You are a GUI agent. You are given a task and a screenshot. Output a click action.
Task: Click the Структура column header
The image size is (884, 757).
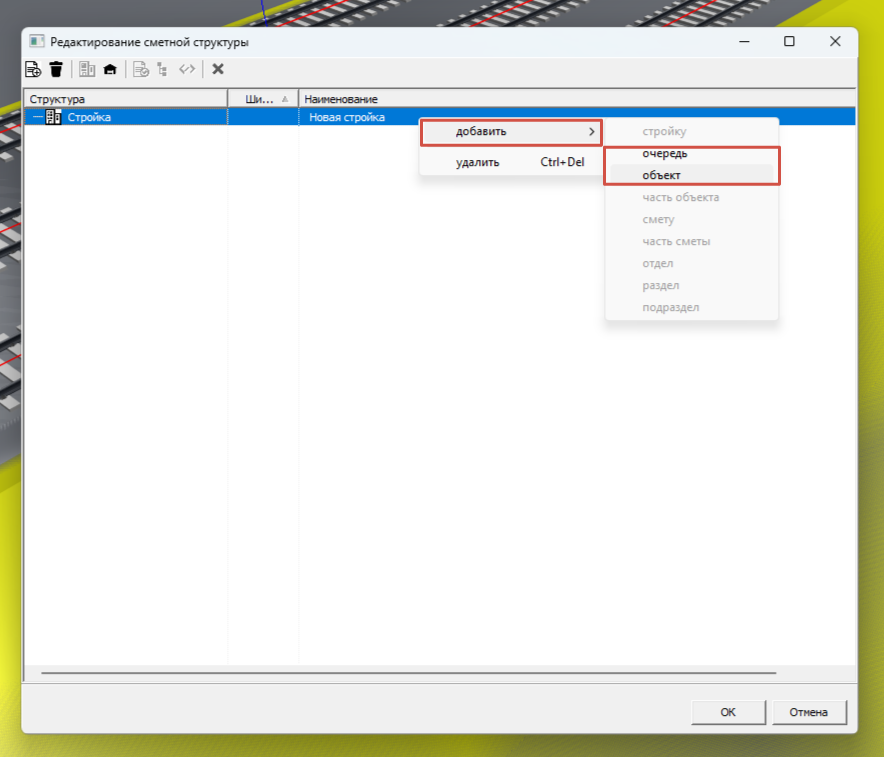pyautogui.click(x=126, y=99)
